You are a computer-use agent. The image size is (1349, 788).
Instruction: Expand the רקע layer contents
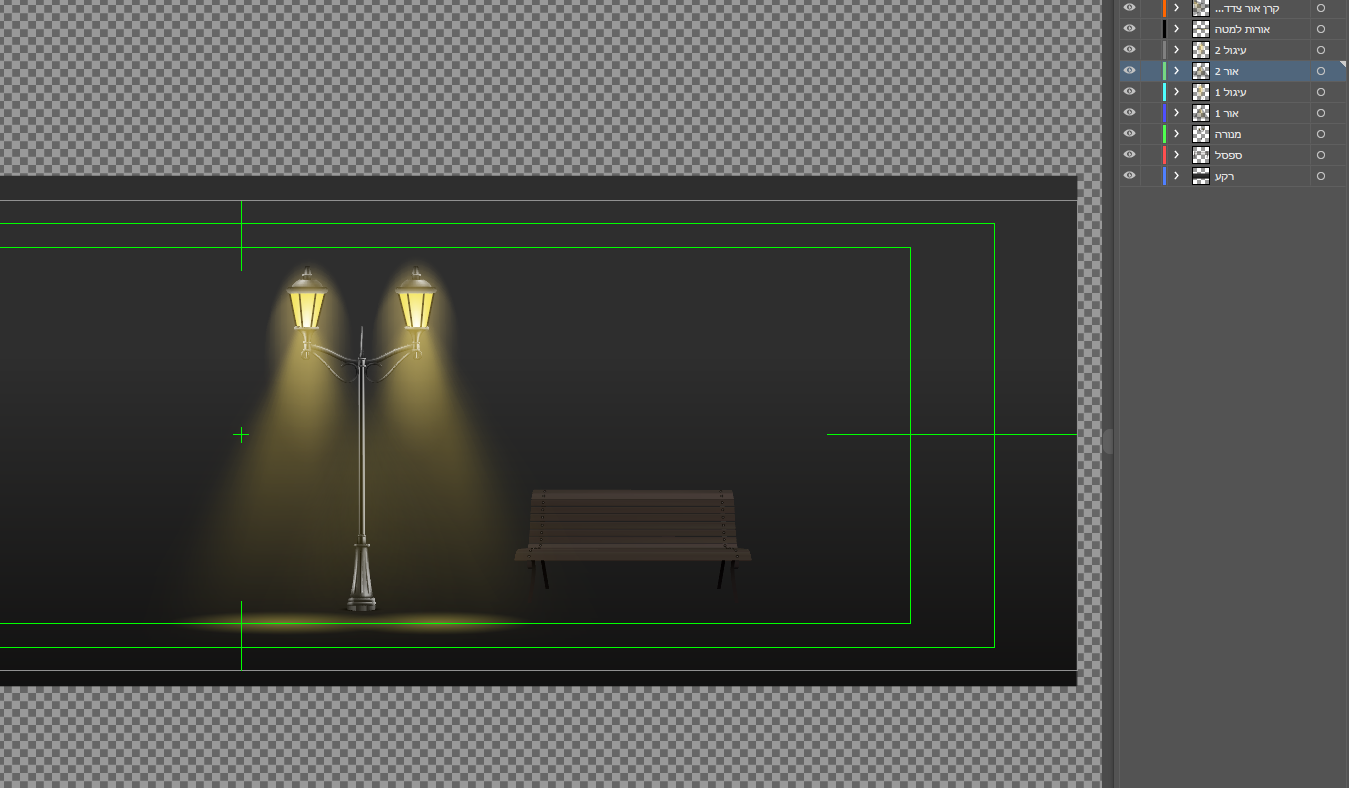coord(1177,176)
